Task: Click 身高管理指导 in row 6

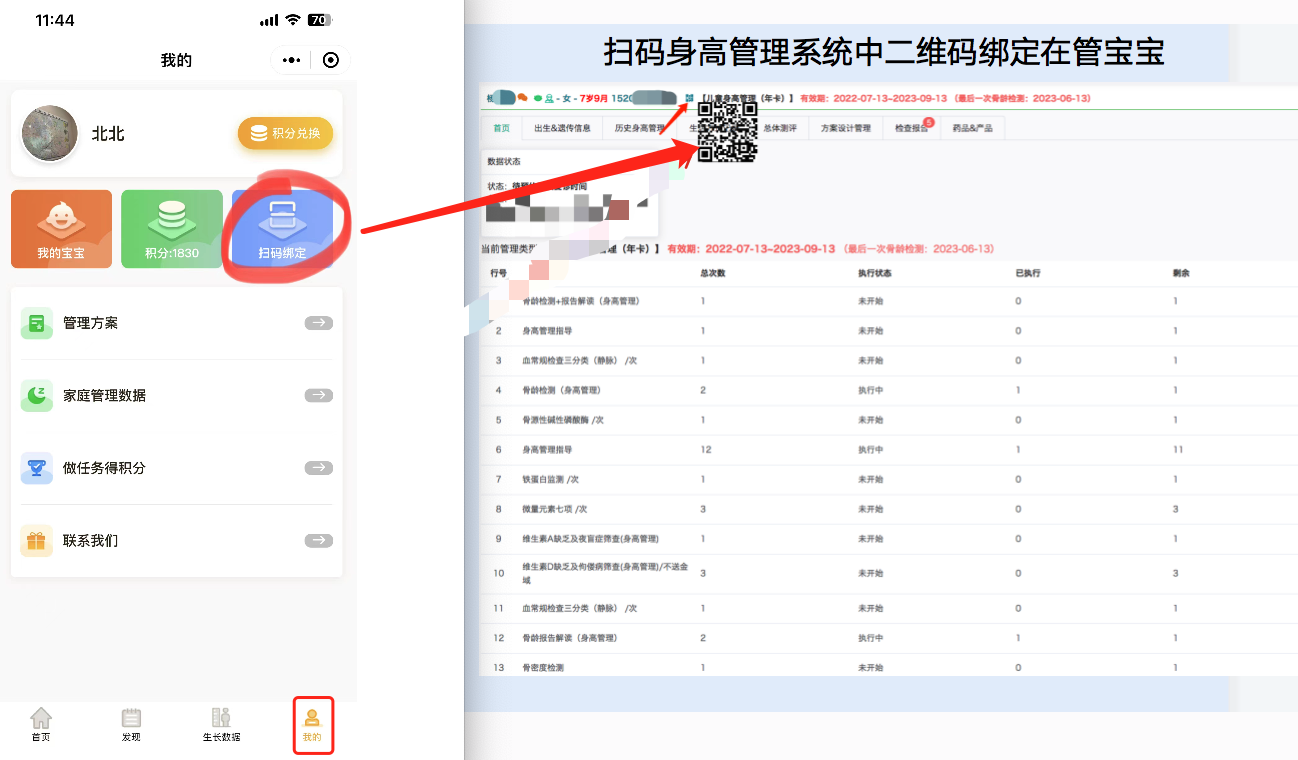Action: [547, 450]
